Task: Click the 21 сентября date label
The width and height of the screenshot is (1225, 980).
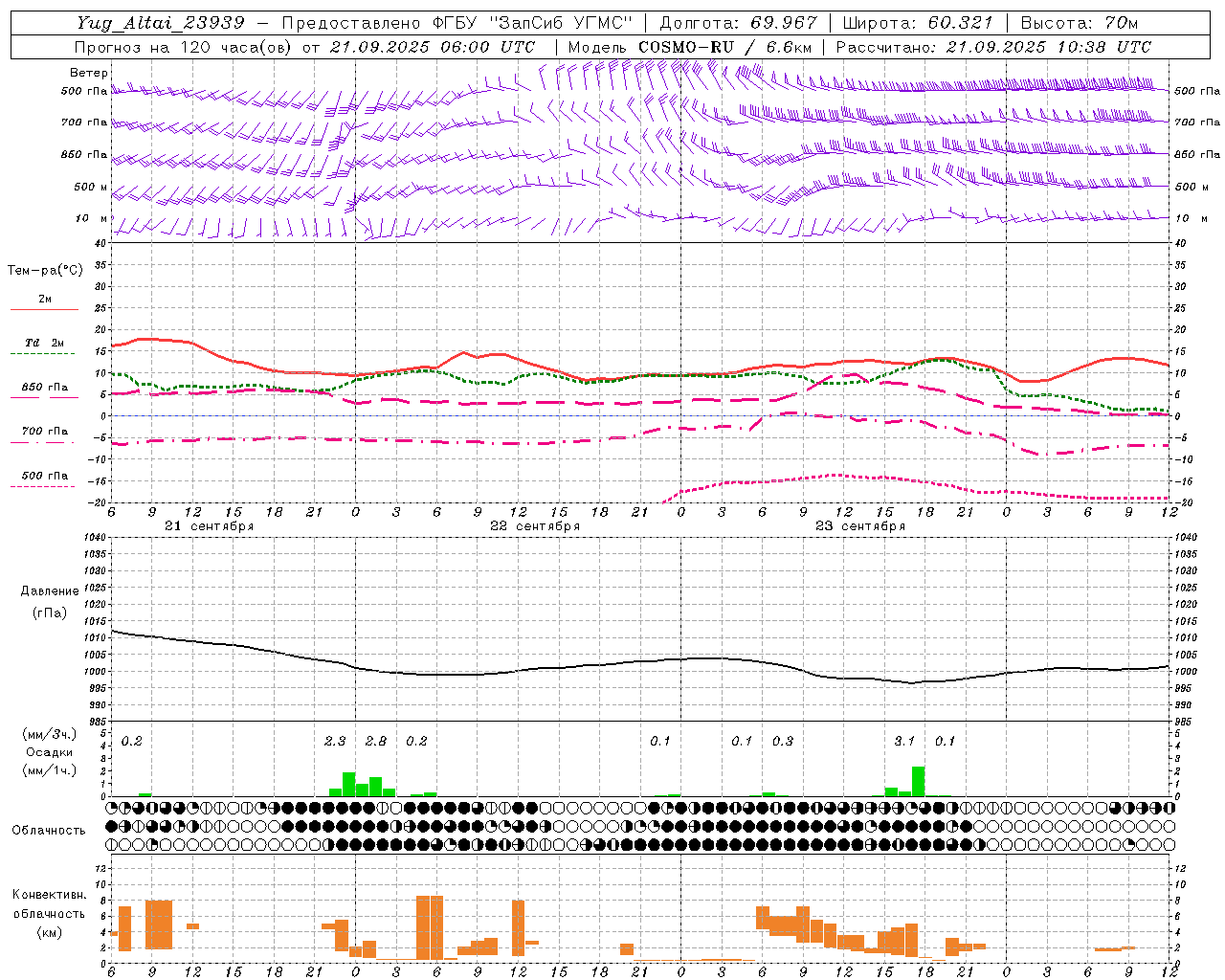Action: click(209, 526)
